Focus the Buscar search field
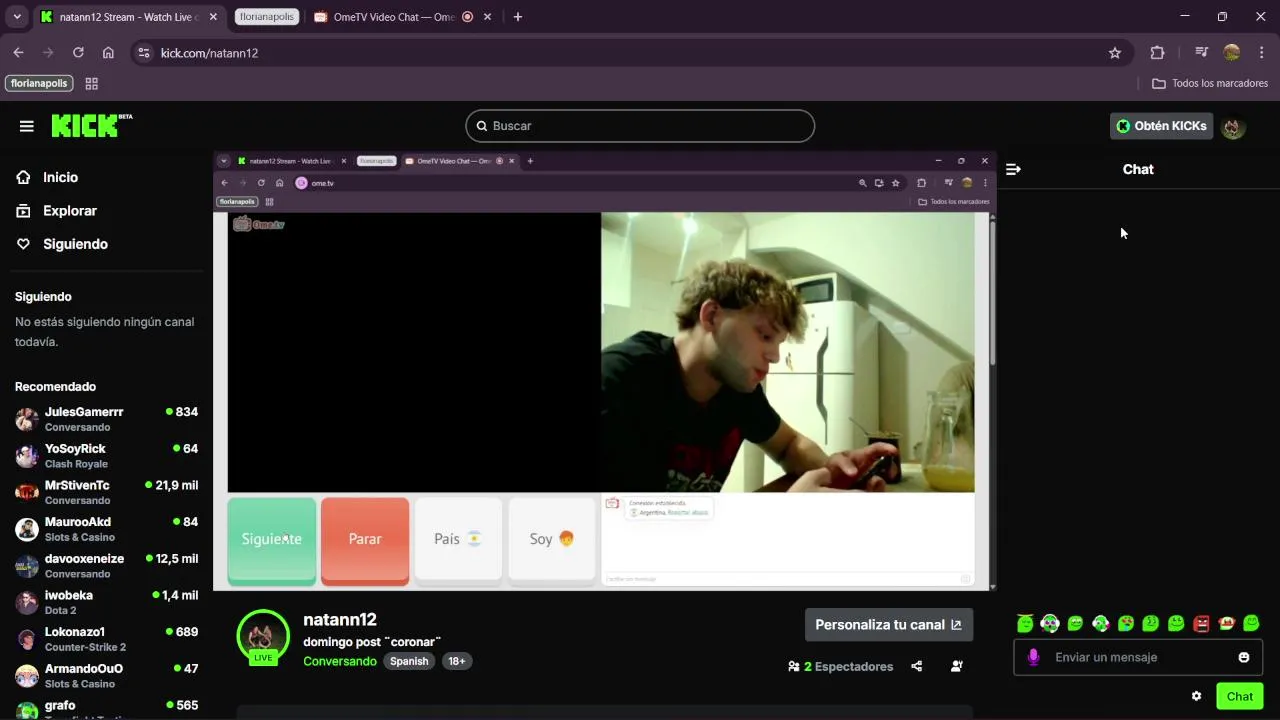 pos(640,126)
